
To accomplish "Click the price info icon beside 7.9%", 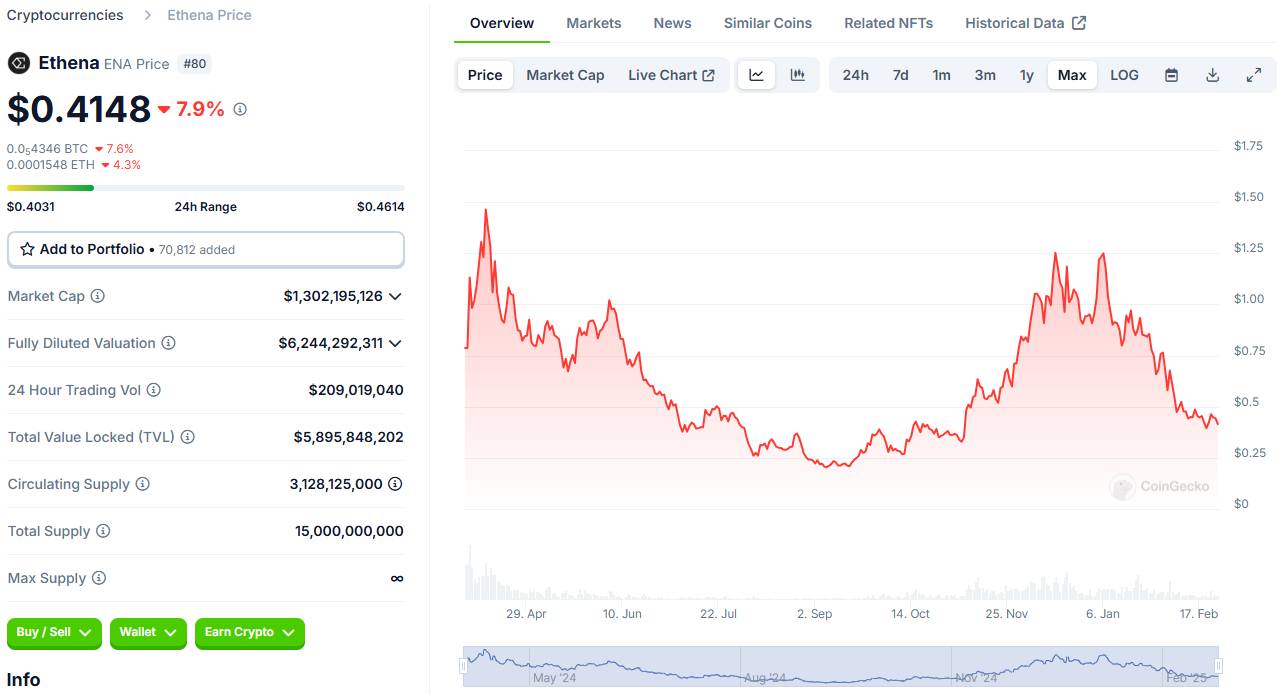I will pos(240,109).
